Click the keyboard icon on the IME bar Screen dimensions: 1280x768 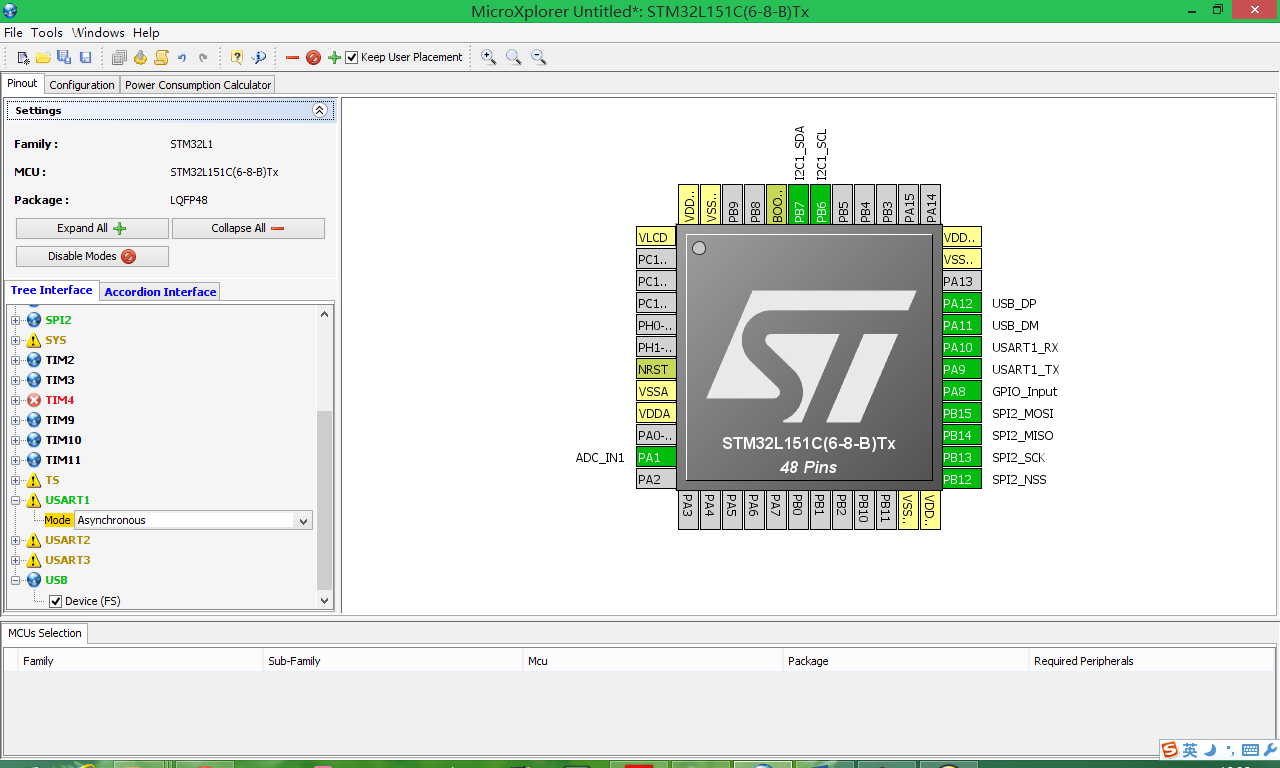coord(1250,750)
